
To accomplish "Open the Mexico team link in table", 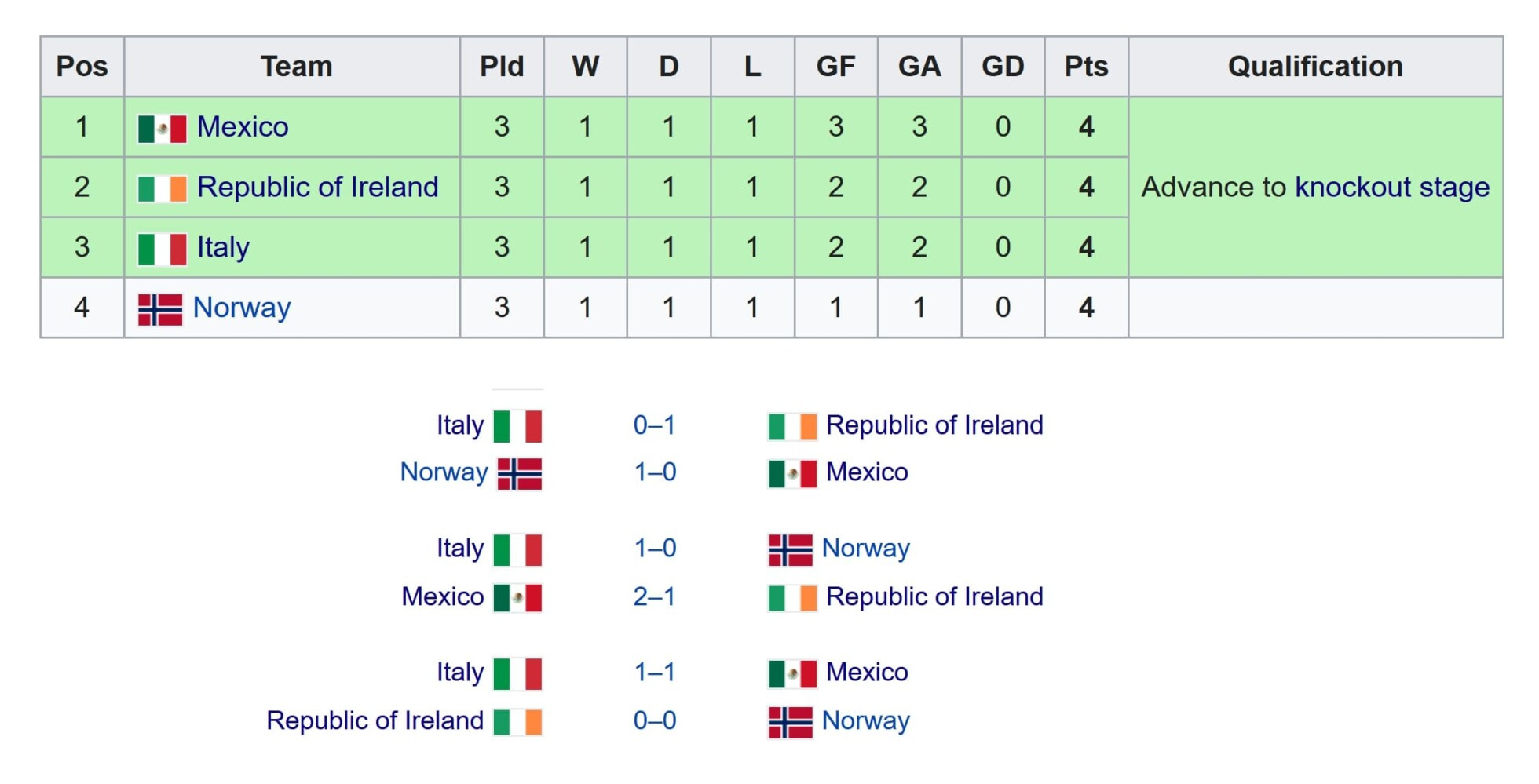I will click(243, 127).
